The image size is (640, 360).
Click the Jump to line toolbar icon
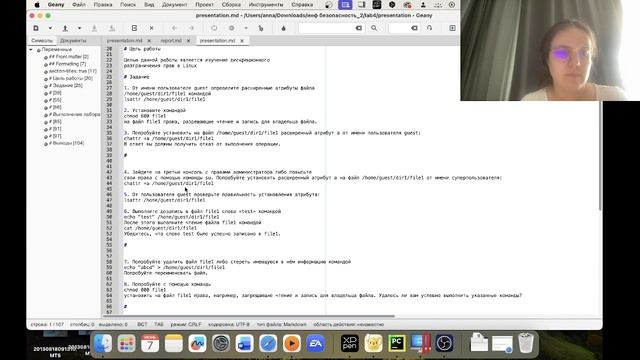pyautogui.click(x=429, y=28)
